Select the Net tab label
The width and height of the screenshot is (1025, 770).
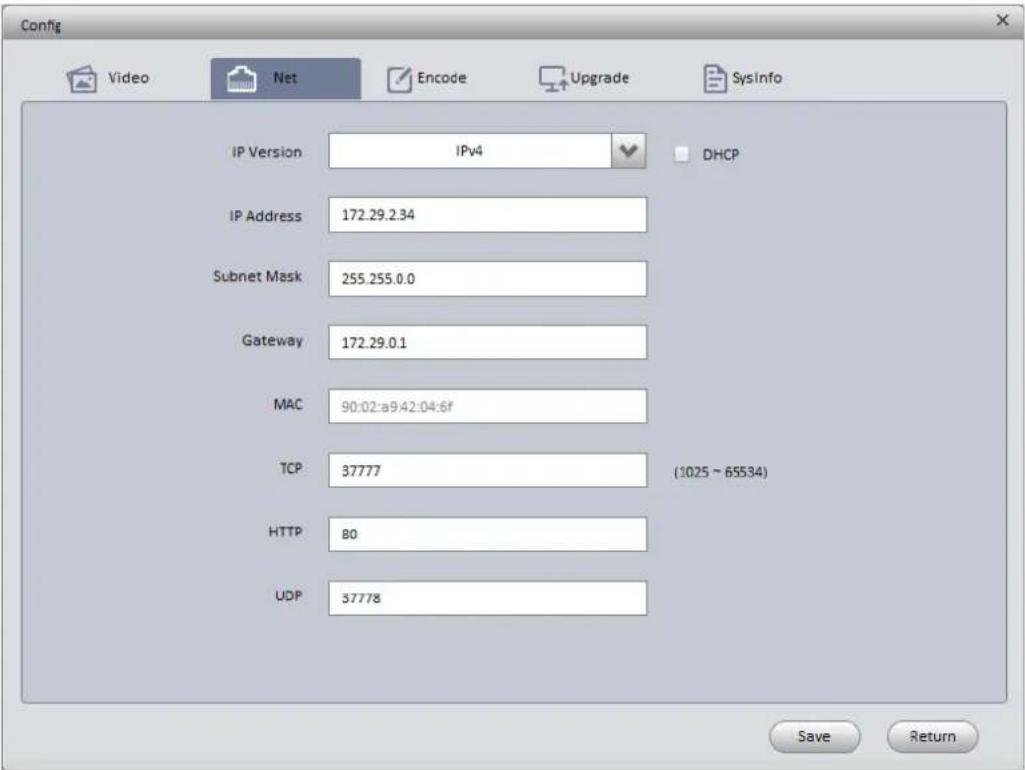285,78
